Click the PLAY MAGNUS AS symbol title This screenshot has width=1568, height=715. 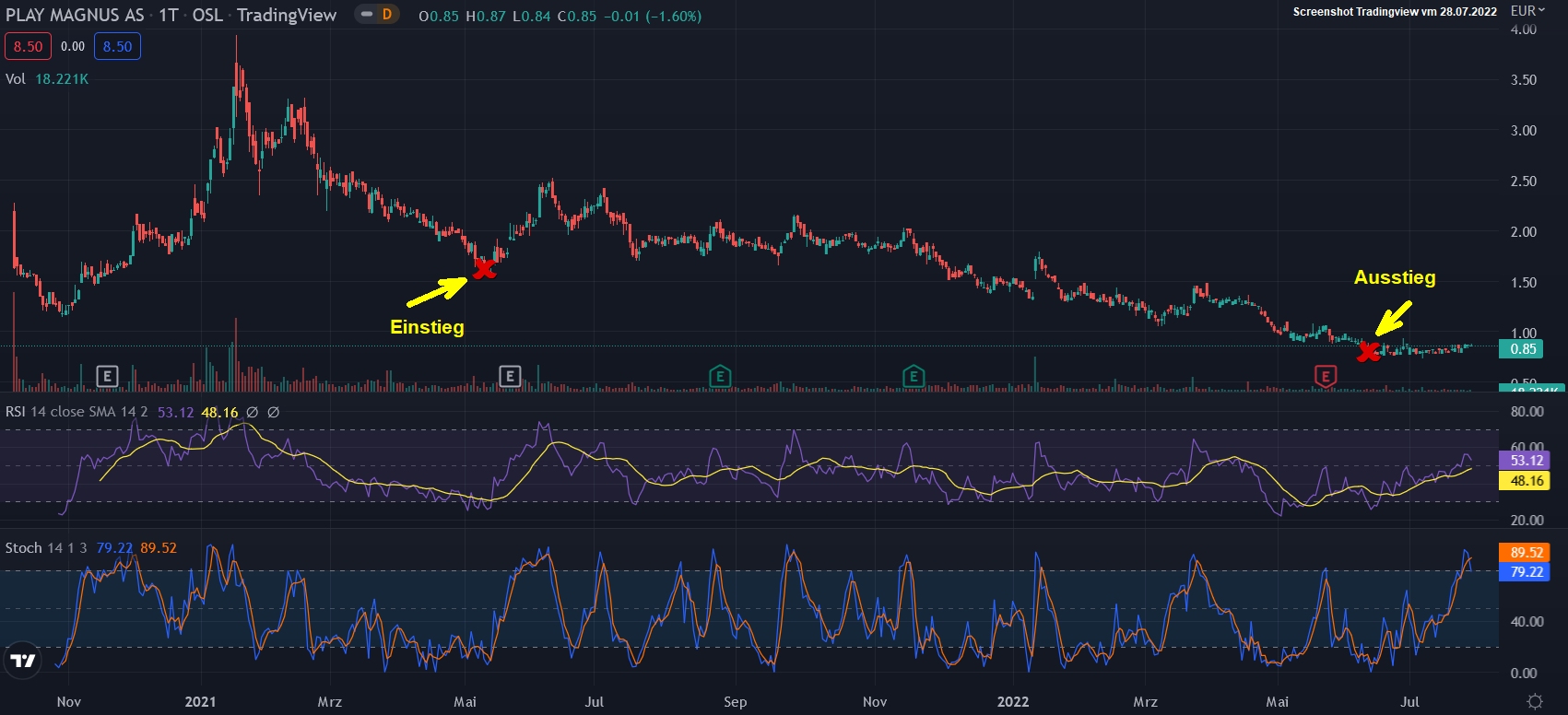pyautogui.click(x=75, y=15)
